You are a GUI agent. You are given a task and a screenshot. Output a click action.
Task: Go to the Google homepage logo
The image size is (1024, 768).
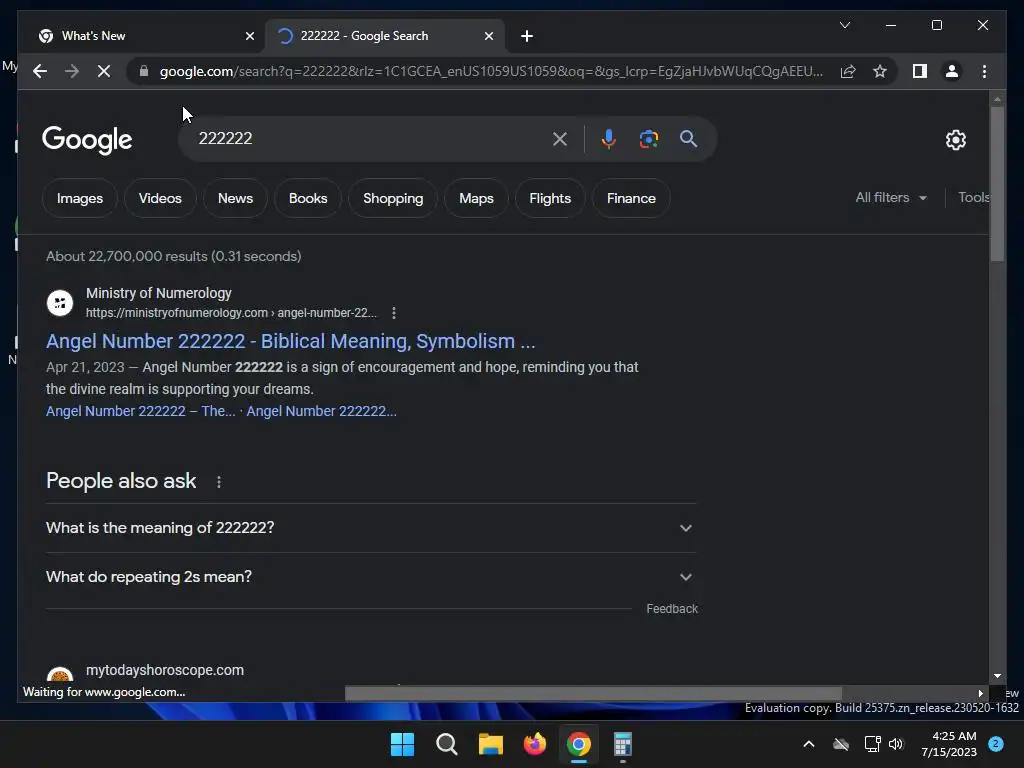pos(87,140)
